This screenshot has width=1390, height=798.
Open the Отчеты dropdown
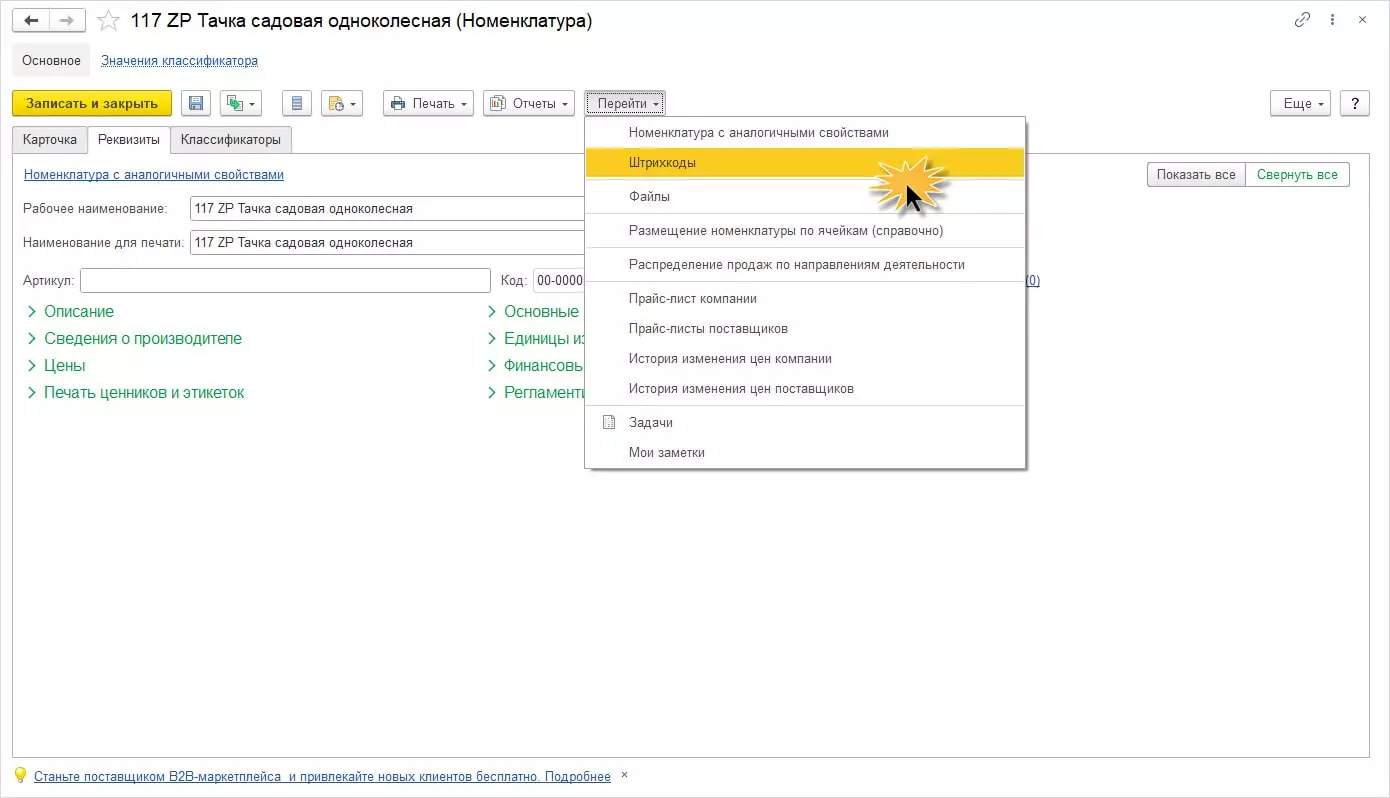click(x=529, y=103)
